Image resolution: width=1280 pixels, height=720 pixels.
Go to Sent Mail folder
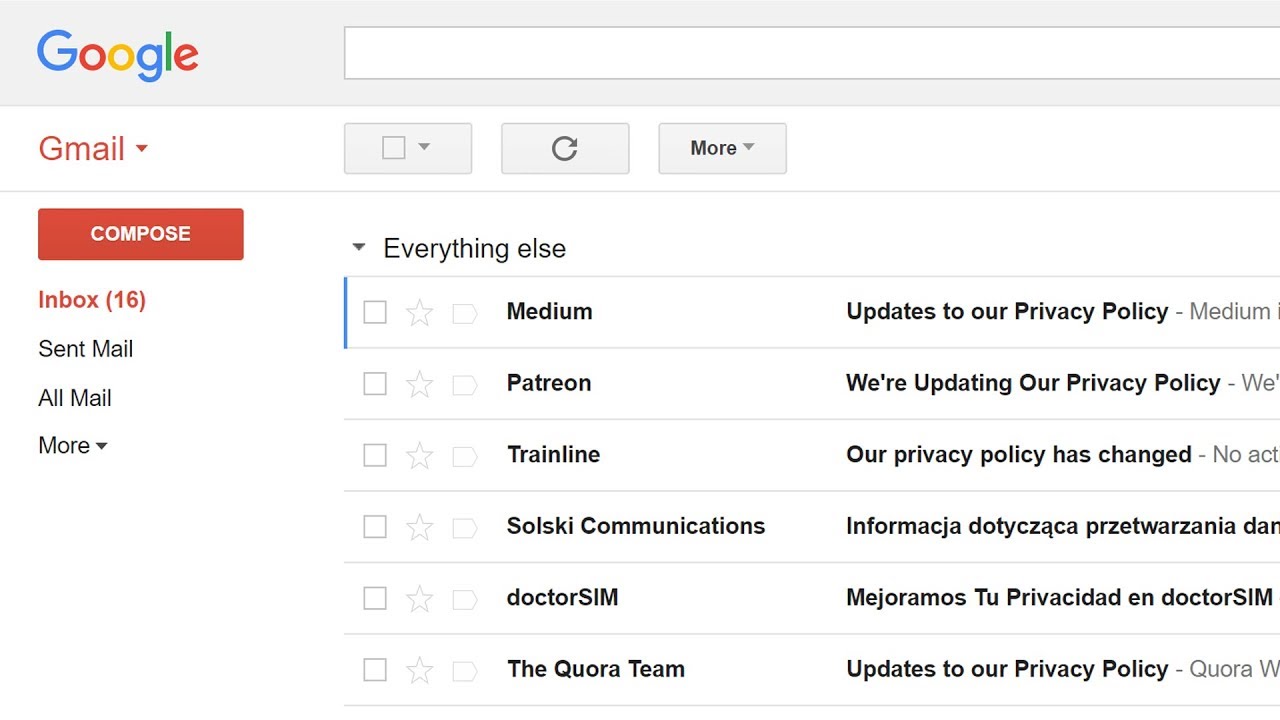tap(85, 349)
